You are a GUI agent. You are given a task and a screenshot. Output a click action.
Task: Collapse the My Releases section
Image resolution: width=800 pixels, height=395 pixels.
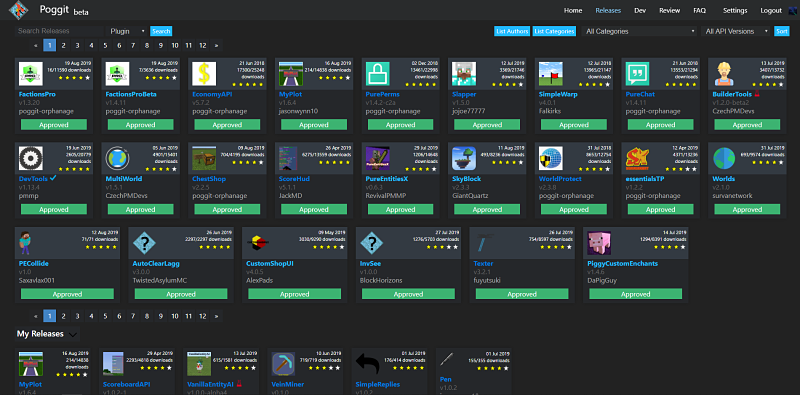pos(73,334)
